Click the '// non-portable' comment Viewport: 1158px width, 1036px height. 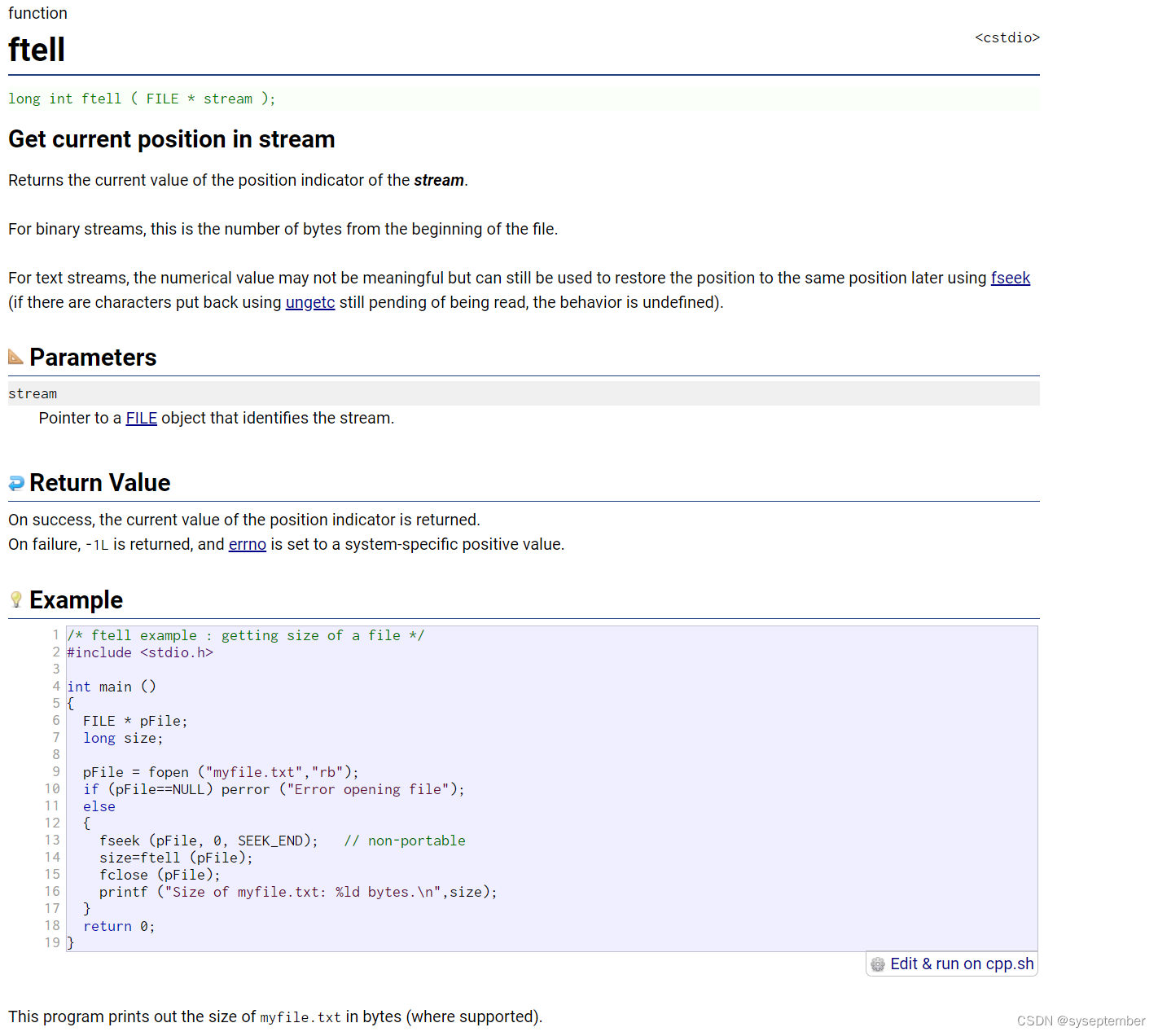click(x=405, y=841)
